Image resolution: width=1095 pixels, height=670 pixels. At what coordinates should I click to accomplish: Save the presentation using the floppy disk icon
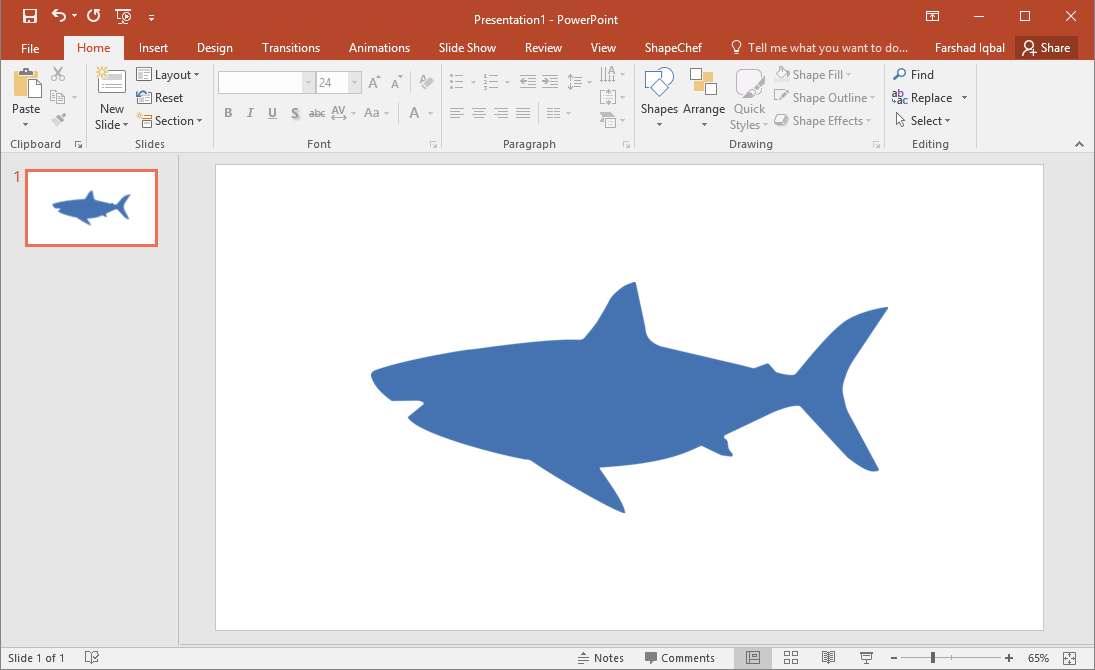click(30, 16)
